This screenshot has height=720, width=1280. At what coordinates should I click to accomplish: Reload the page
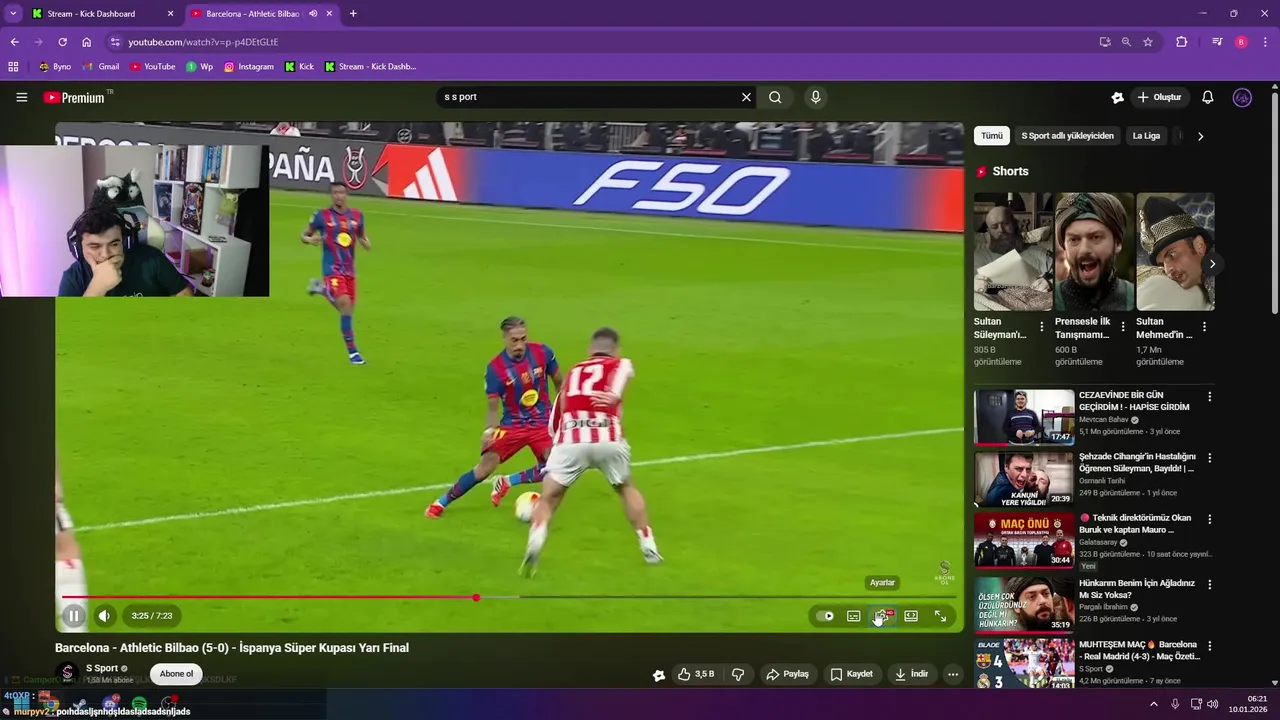pyautogui.click(x=62, y=42)
